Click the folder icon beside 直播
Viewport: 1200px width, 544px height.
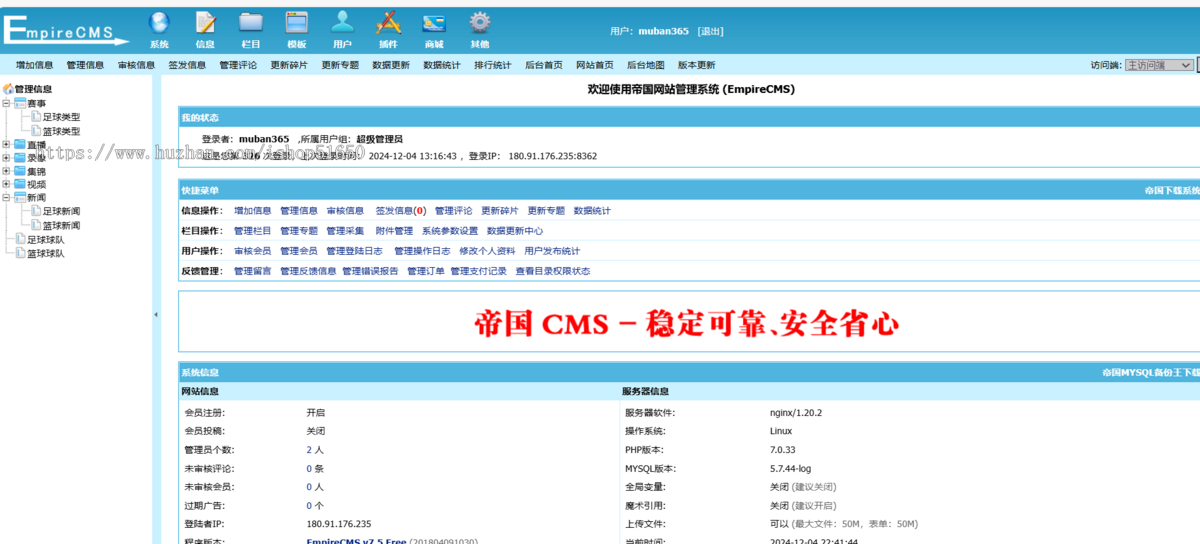[20, 144]
